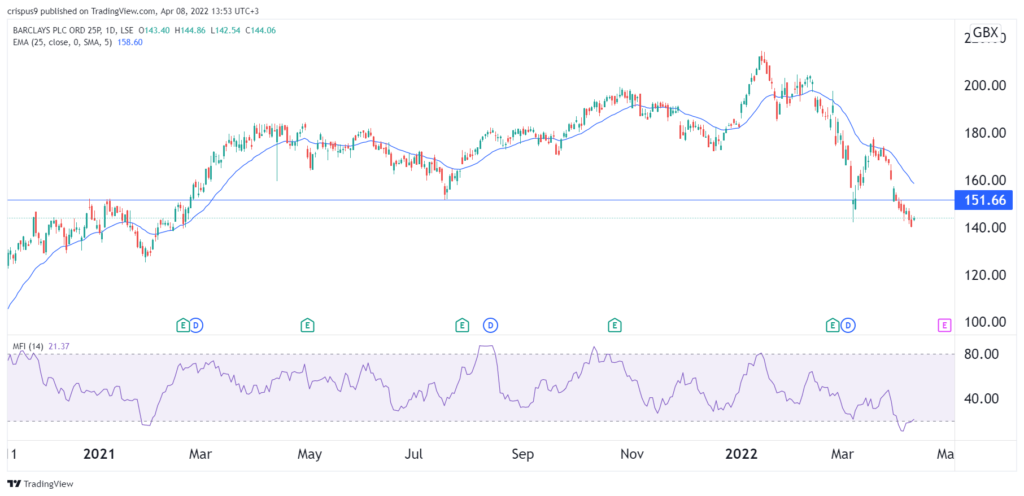
Task: Click the 200.00 price axis label
Action: (984, 85)
